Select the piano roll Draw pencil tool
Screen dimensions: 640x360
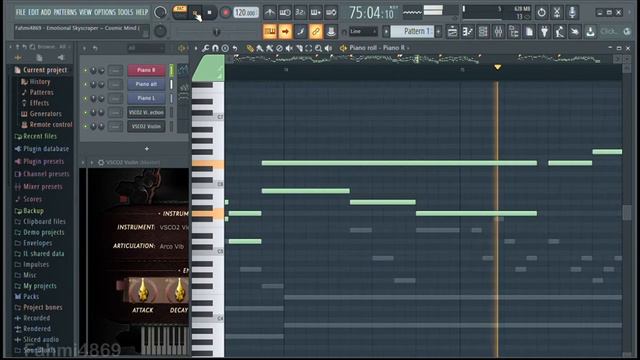(250, 48)
